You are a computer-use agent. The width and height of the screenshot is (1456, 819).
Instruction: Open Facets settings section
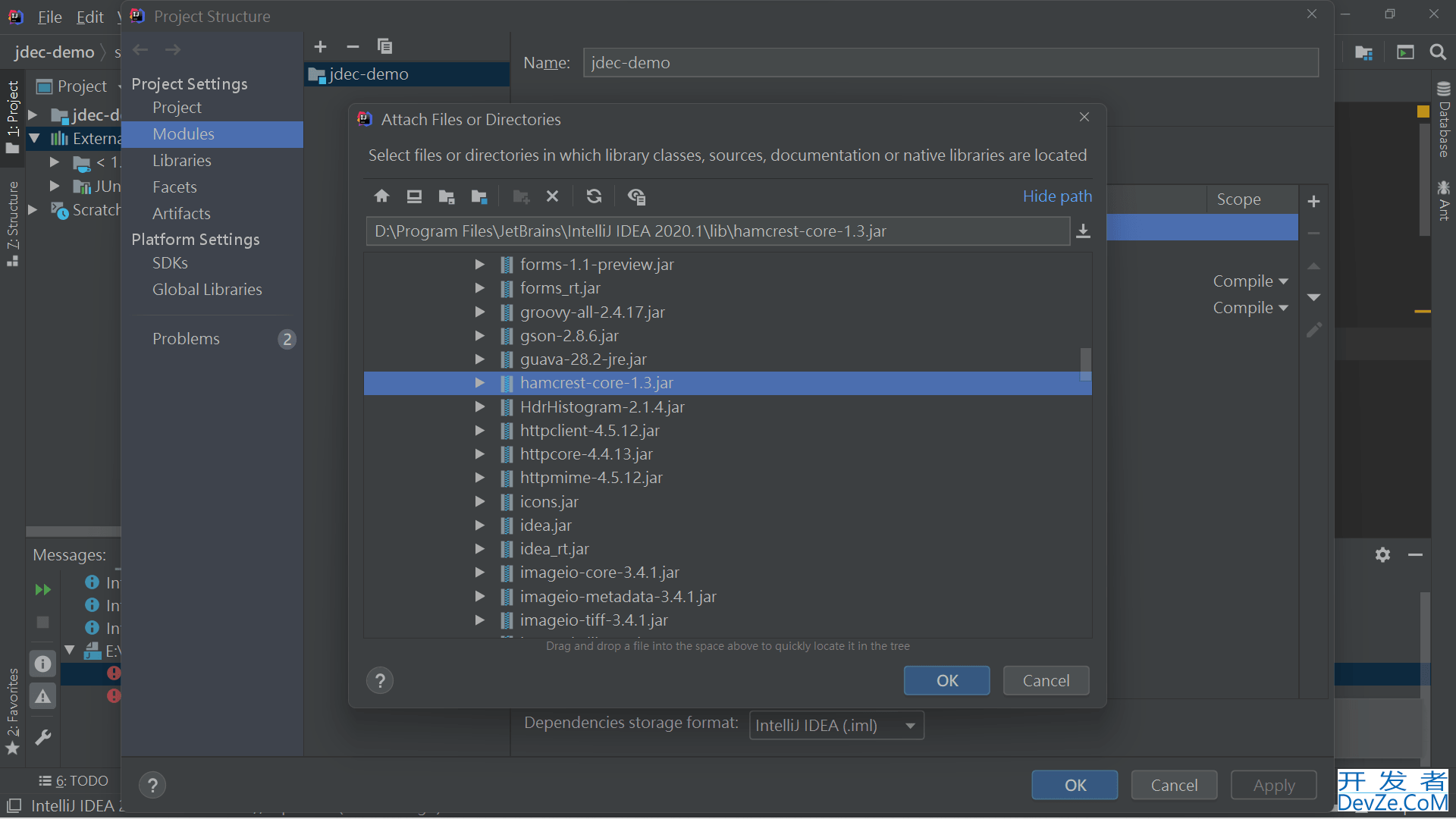174,187
